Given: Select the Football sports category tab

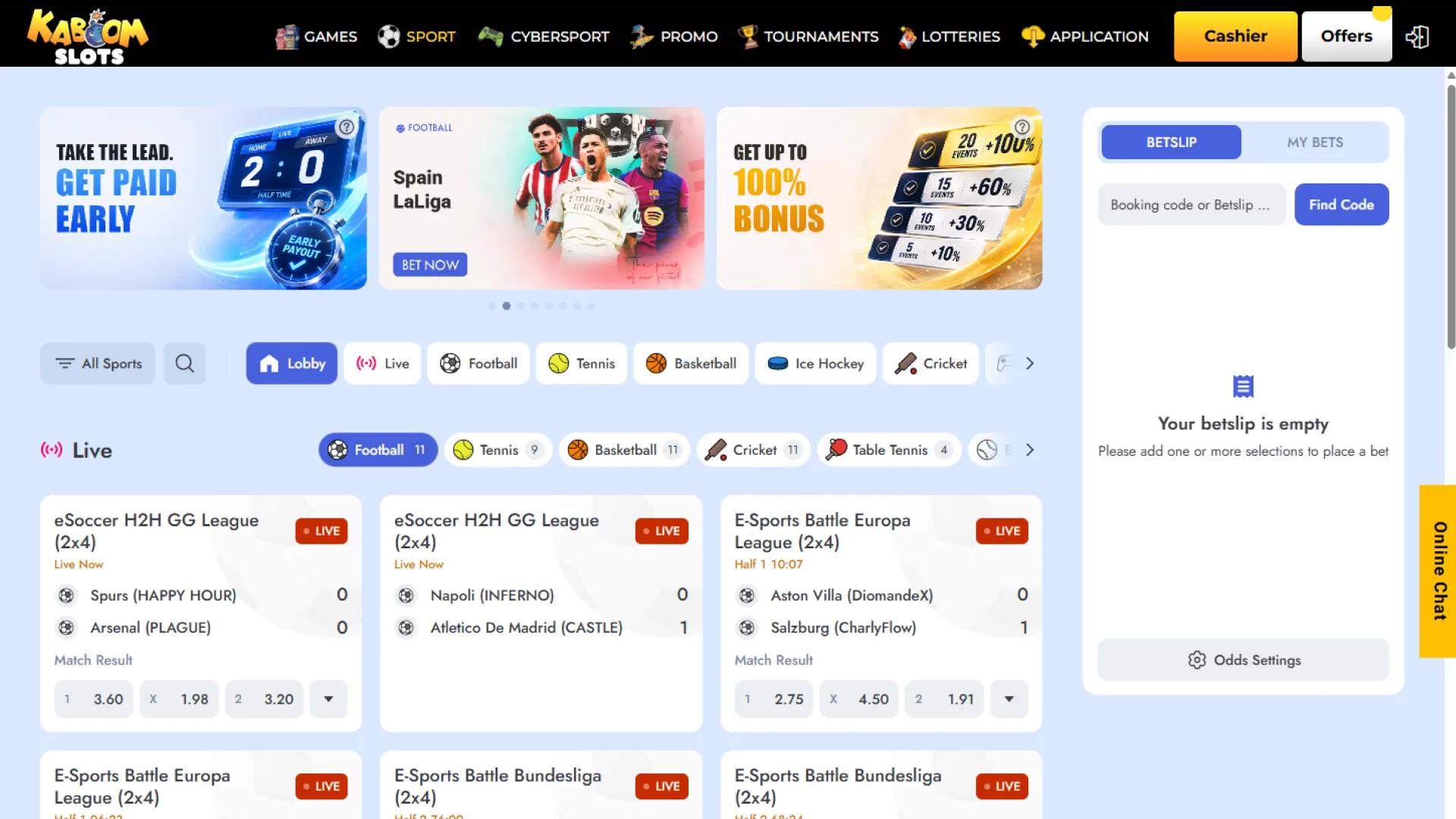Looking at the screenshot, I should [479, 363].
